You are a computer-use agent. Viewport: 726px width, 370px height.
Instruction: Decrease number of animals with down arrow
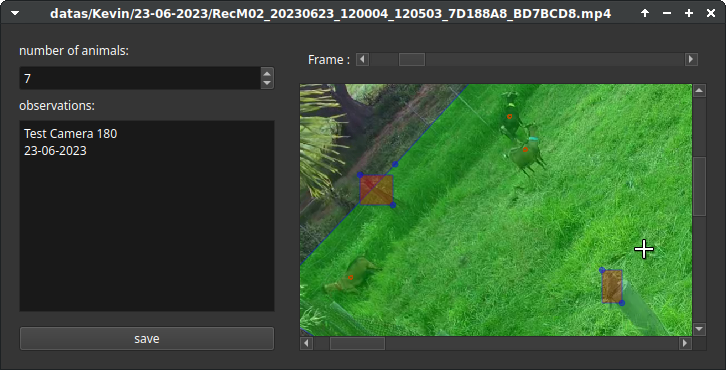coord(267,83)
